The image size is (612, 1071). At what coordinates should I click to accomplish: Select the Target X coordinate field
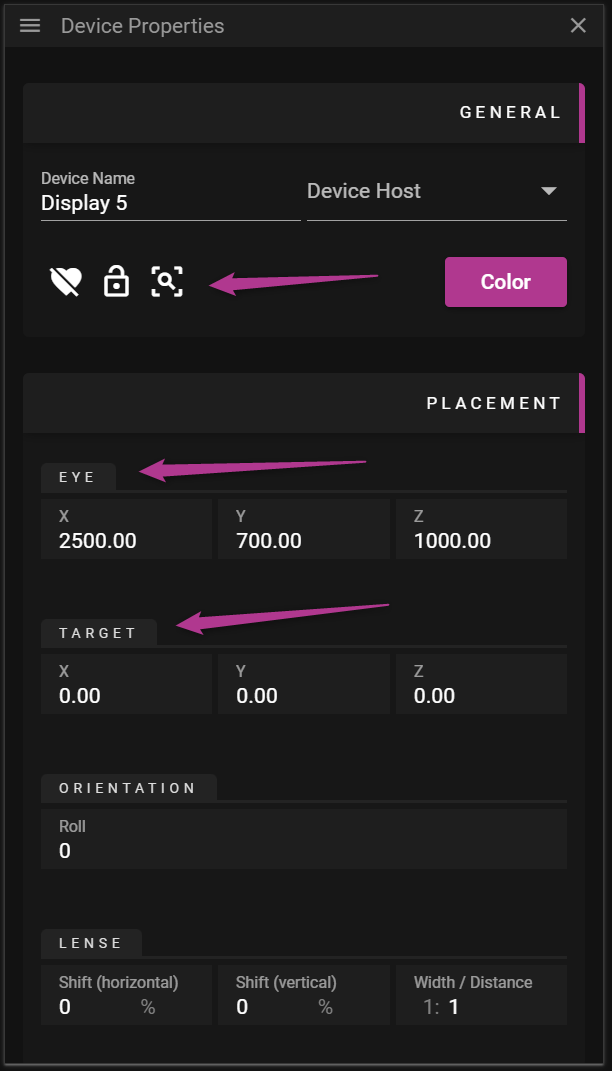[x=127, y=696]
